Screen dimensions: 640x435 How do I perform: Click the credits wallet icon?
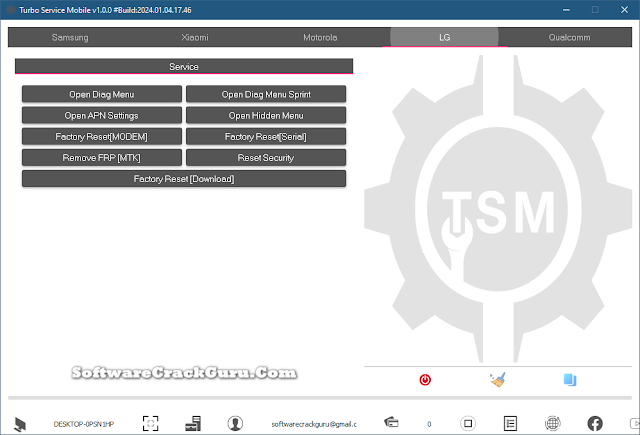[x=391, y=422]
